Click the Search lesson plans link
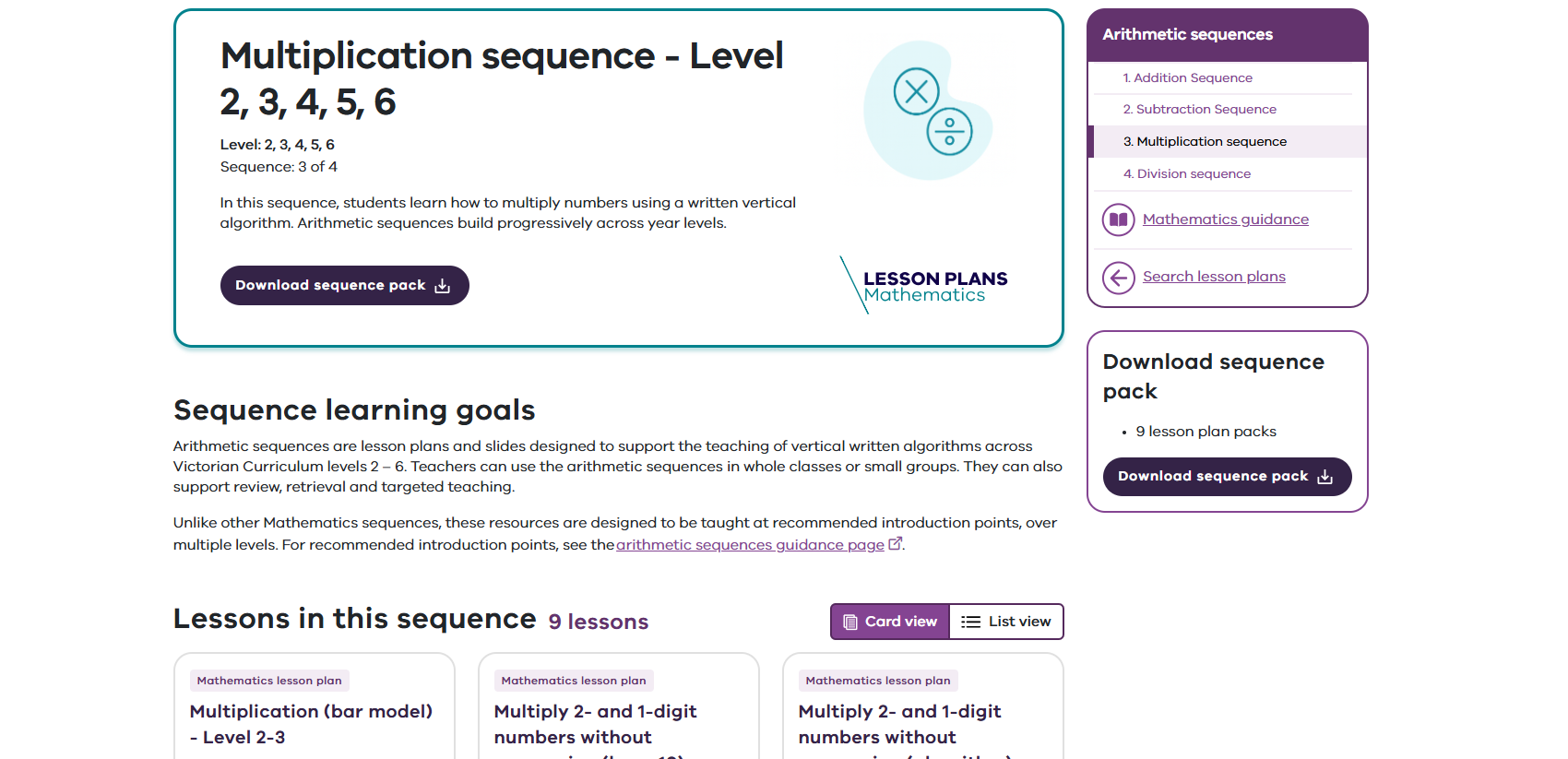 coord(1214,277)
